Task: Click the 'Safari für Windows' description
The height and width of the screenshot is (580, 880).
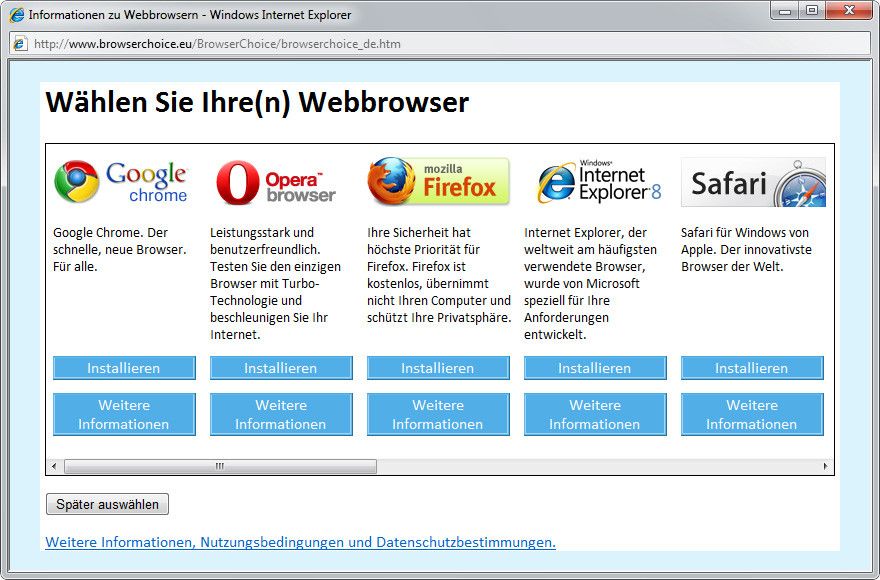Action: (746, 249)
